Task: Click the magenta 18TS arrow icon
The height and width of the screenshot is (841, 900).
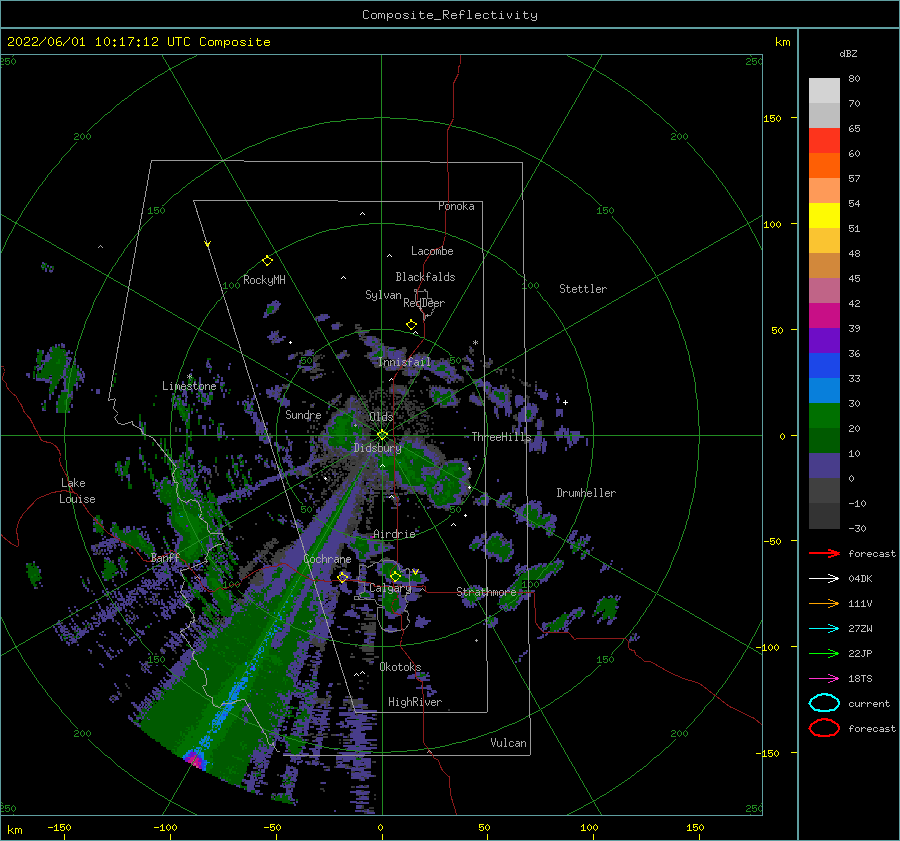Action: [824, 679]
